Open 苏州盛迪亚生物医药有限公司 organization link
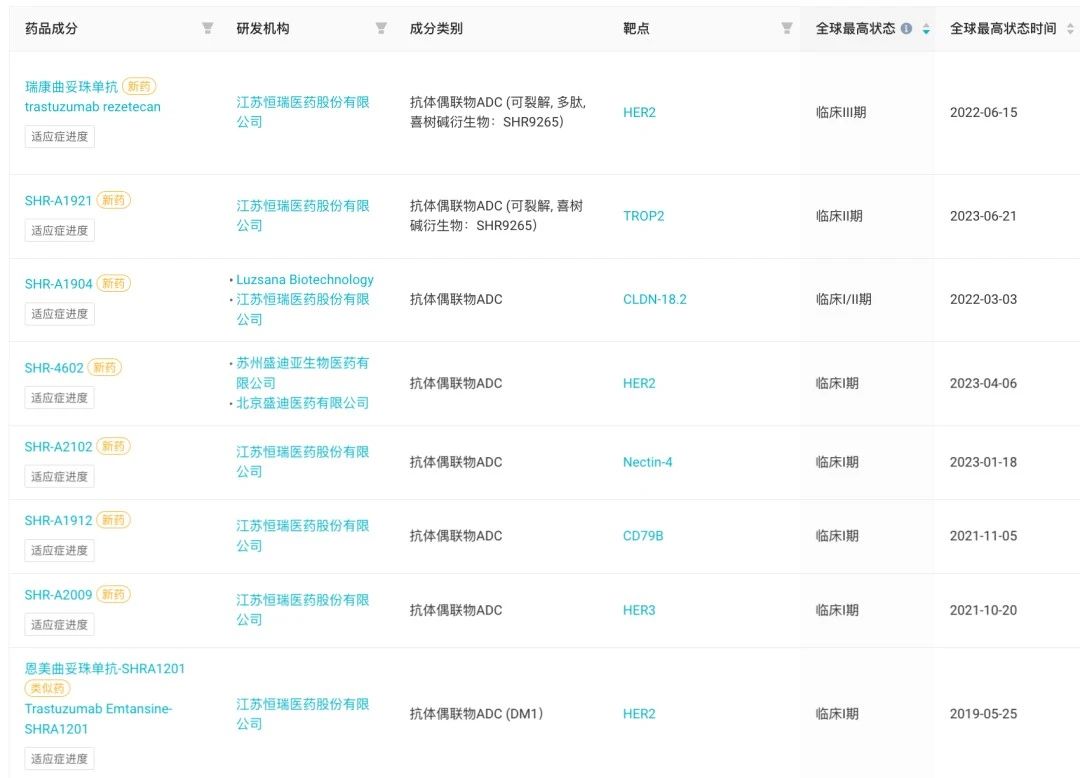The height and width of the screenshot is (778, 1080). pyautogui.click(x=302, y=372)
